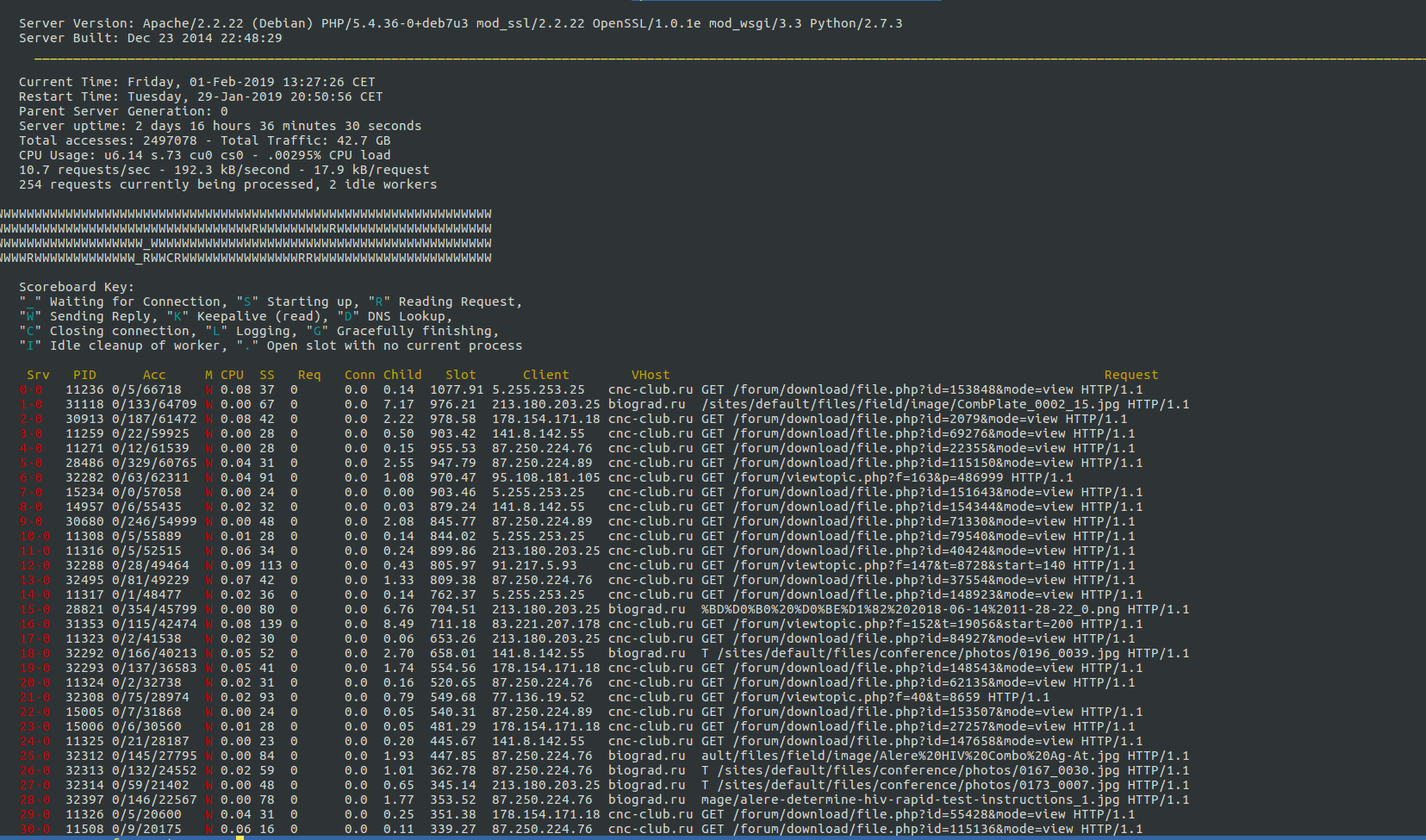Click the VHost column header

click(650, 375)
